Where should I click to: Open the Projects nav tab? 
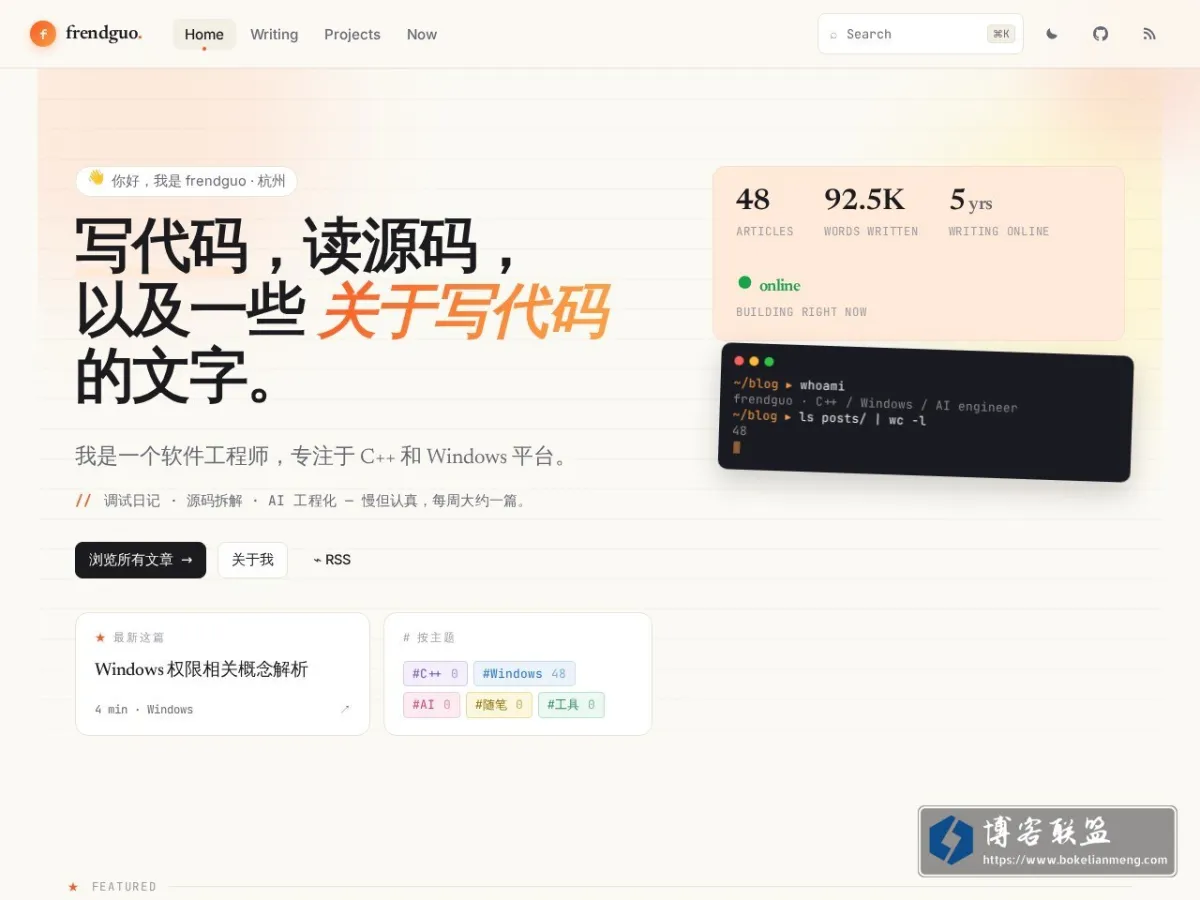click(352, 34)
